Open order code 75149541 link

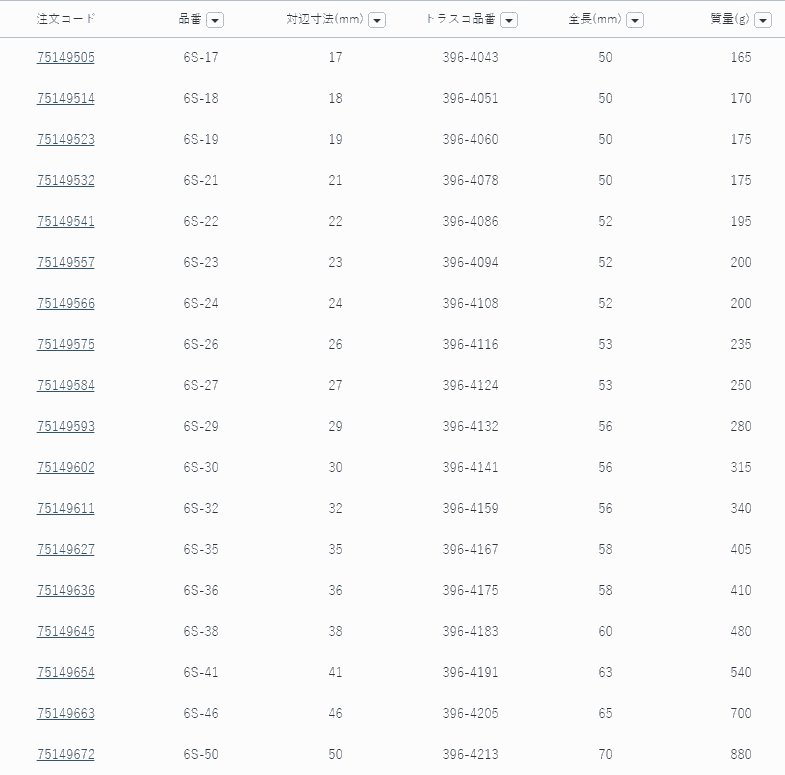tap(66, 221)
